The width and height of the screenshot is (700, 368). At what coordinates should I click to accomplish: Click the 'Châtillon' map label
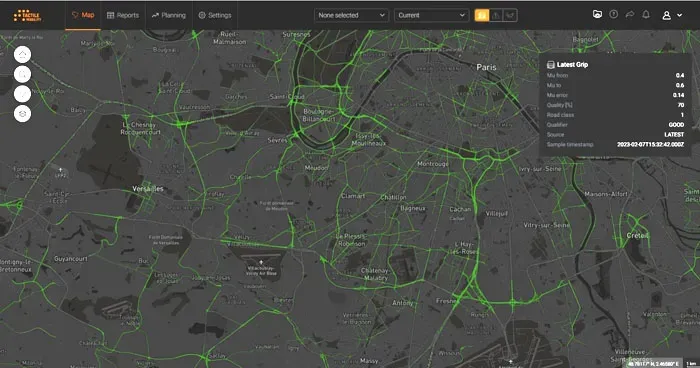pyautogui.click(x=393, y=197)
